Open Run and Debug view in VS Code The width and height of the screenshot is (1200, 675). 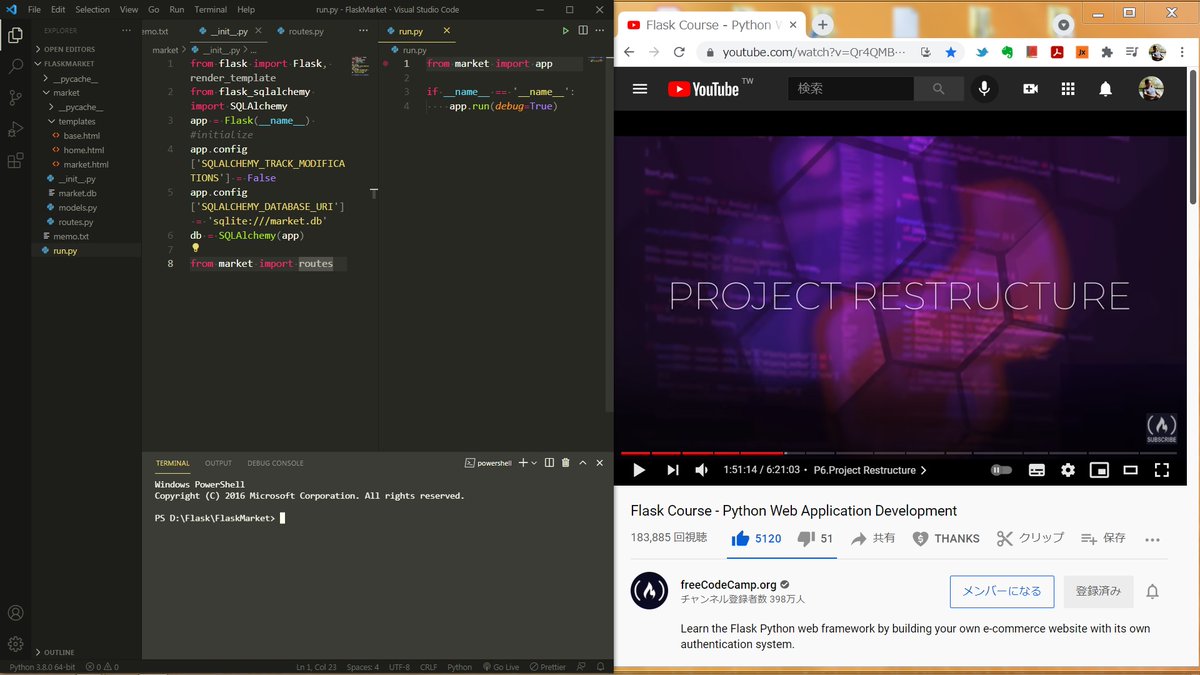point(15,129)
